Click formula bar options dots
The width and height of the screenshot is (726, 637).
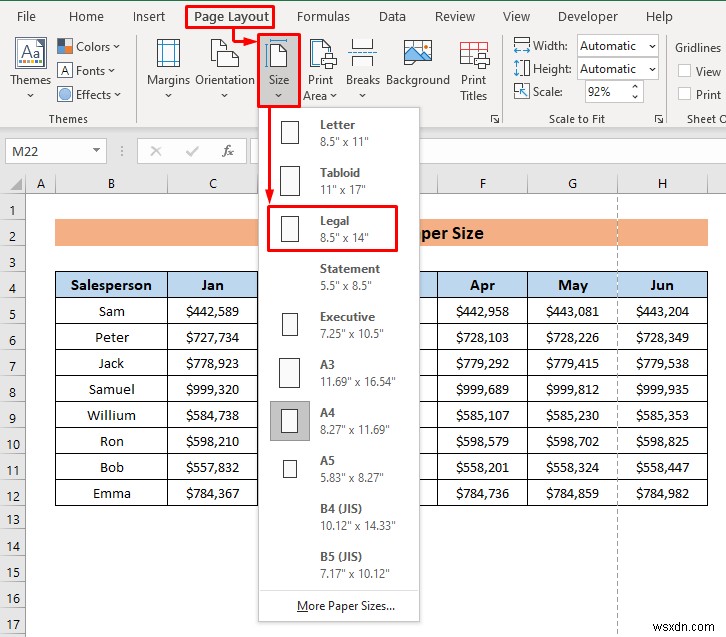(122, 151)
